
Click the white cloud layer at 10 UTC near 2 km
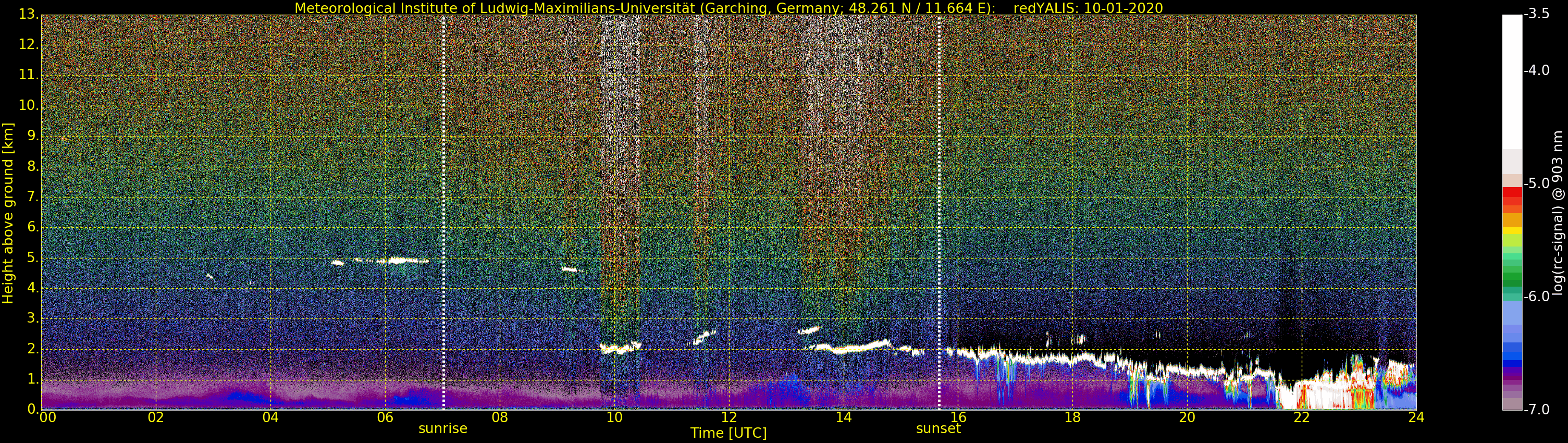tap(620, 348)
